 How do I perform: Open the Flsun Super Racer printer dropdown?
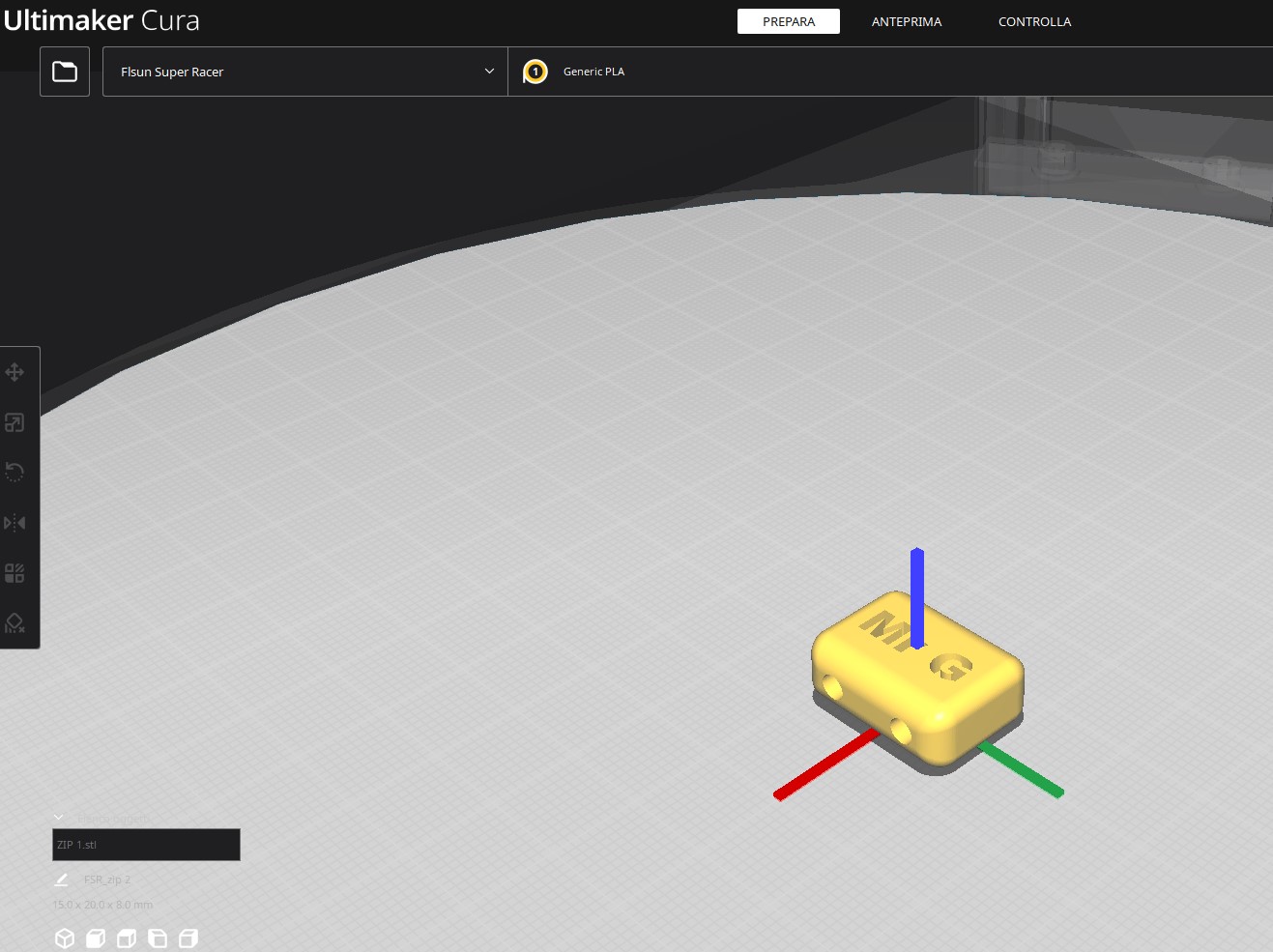(304, 72)
